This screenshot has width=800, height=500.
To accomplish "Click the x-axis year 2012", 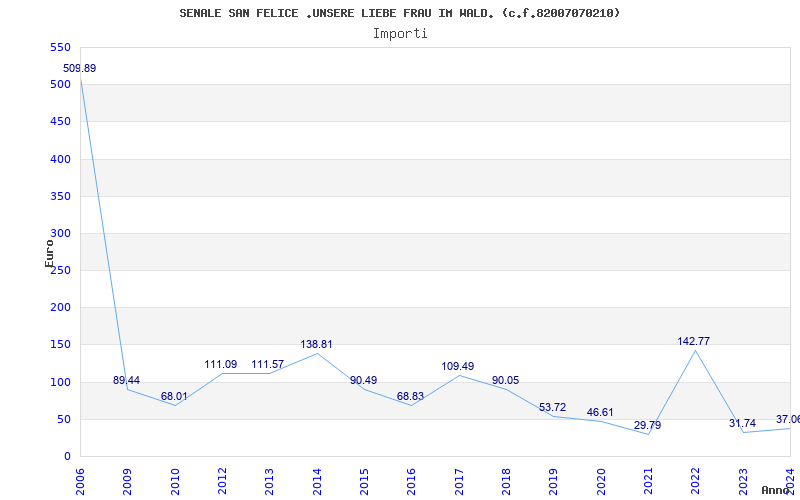I will [x=222, y=481].
